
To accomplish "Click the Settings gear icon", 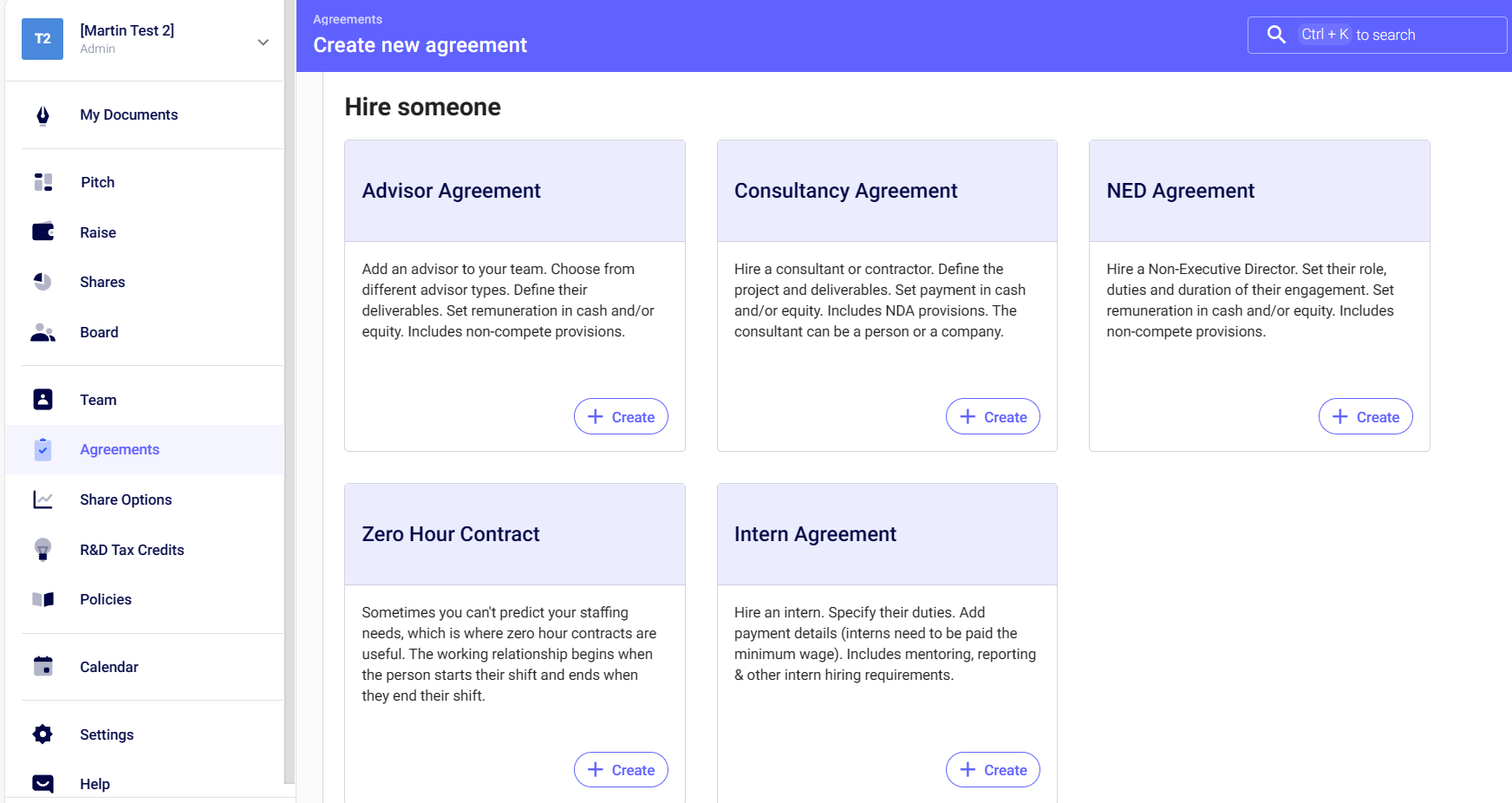I will 42,734.
